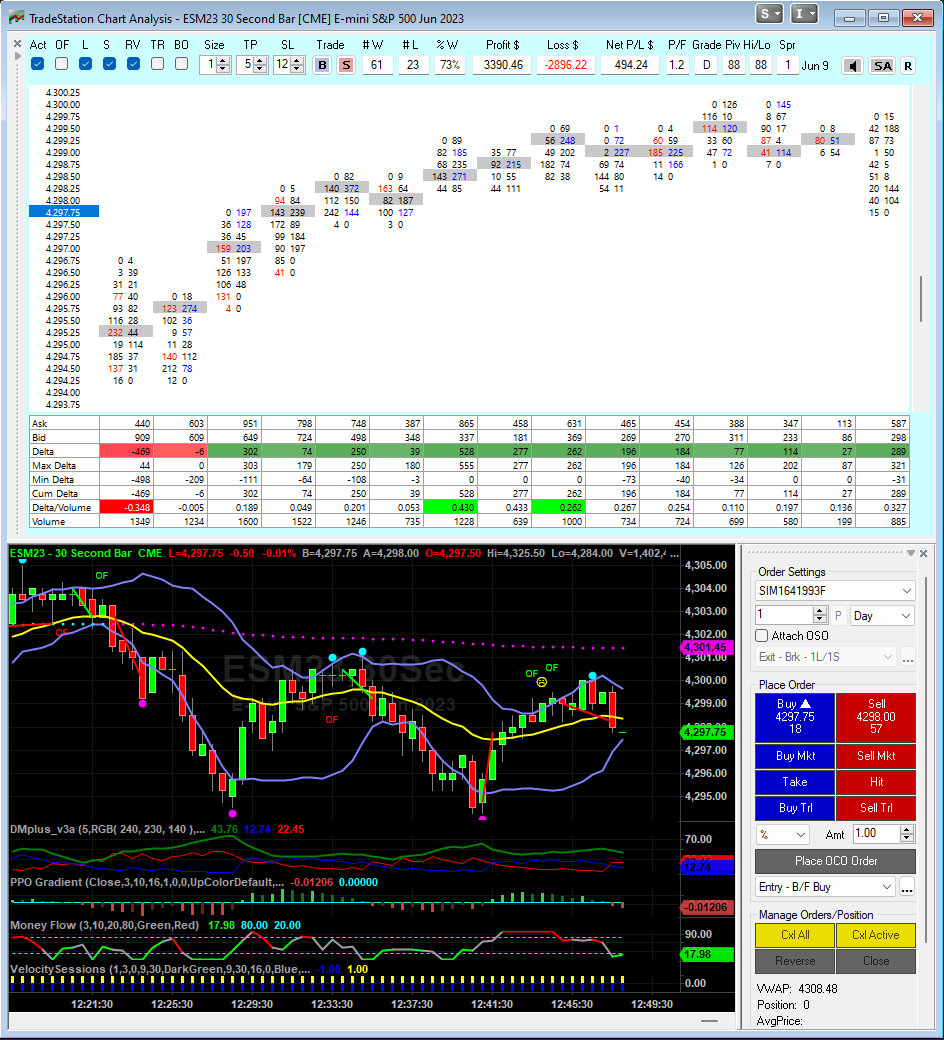The width and height of the screenshot is (944, 1040).
Task: Click the green Delta/Volume cell 0.430
Action: click(x=450, y=507)
